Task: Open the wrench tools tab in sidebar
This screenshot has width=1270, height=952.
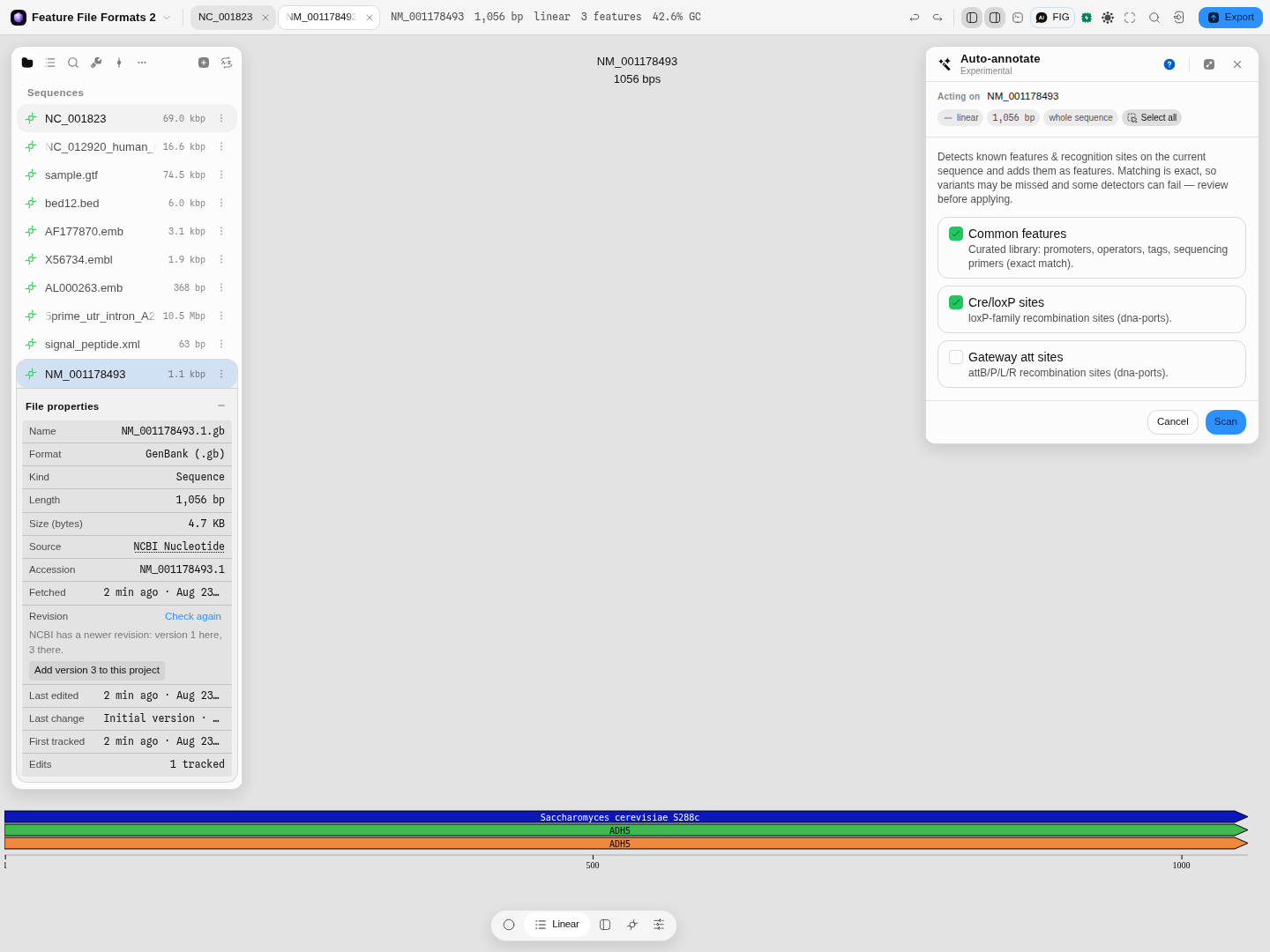Action: [96, 63]
